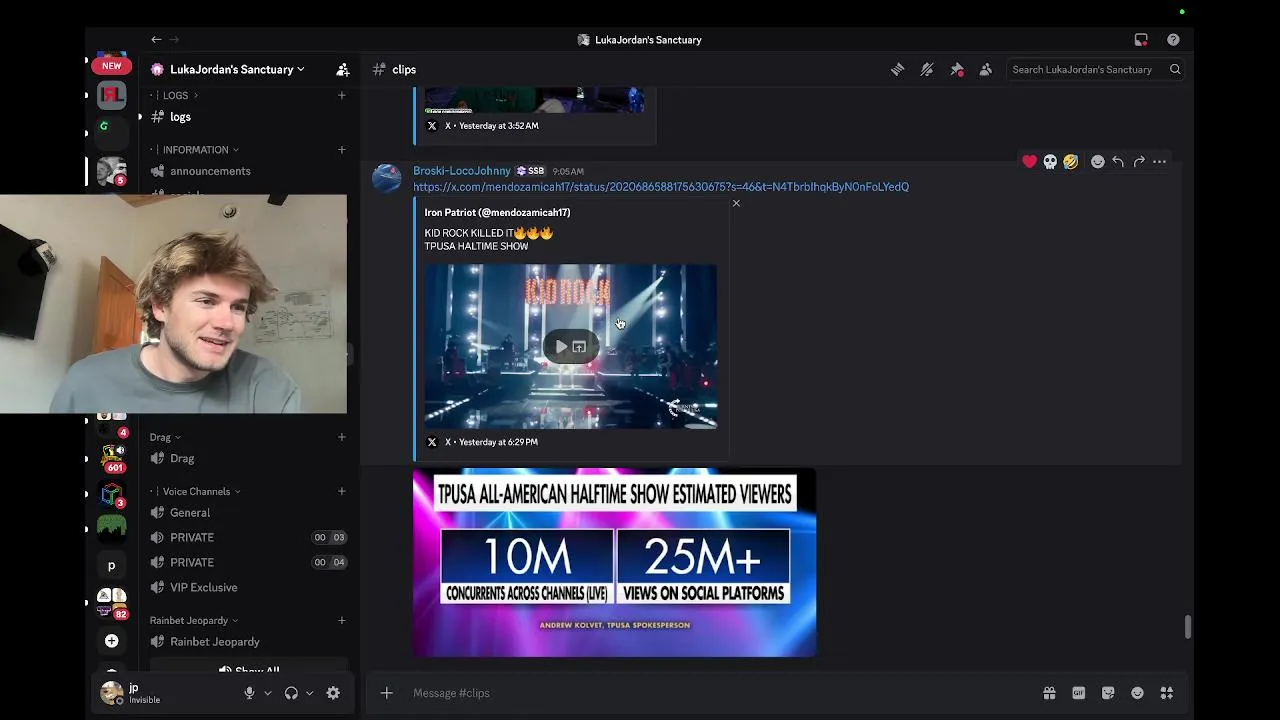Focus the Message #clips input field
This screenshot has width=1280, height=720.
[720, 693]
